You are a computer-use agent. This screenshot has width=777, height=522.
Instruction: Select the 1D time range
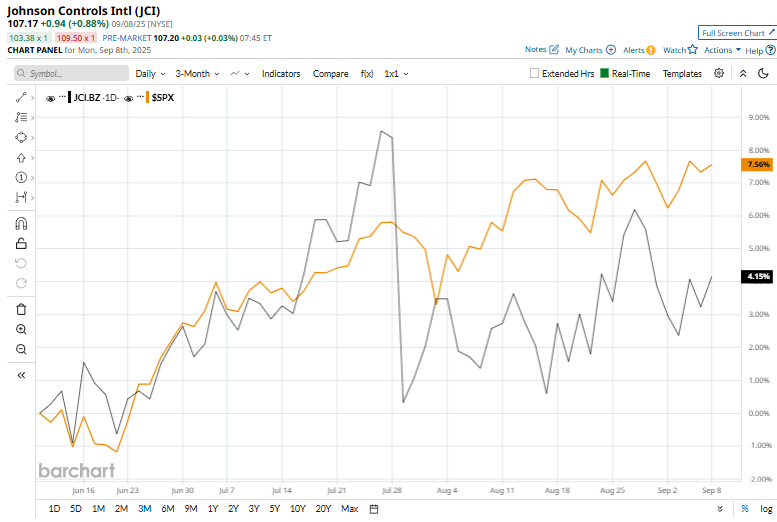tap(54, 509)
